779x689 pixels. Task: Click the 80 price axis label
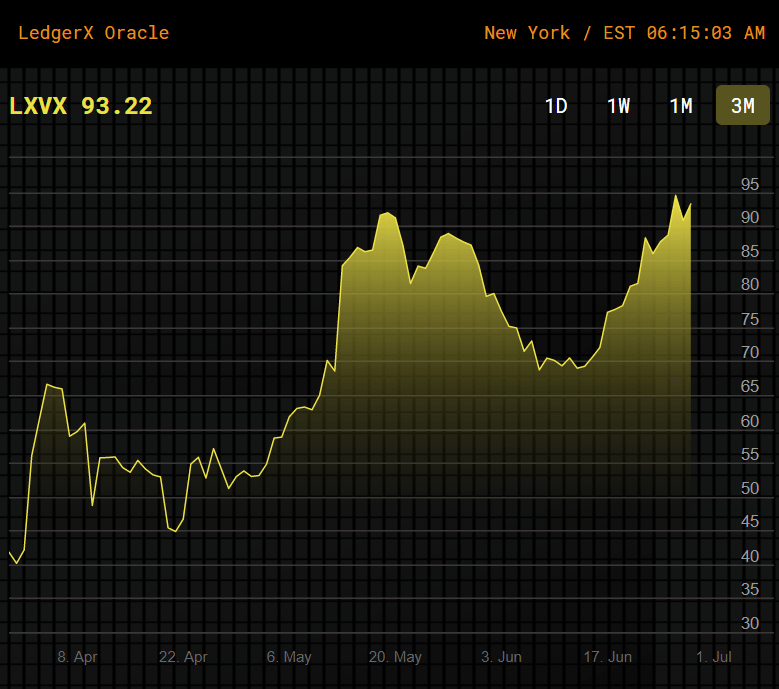point(749,285)
